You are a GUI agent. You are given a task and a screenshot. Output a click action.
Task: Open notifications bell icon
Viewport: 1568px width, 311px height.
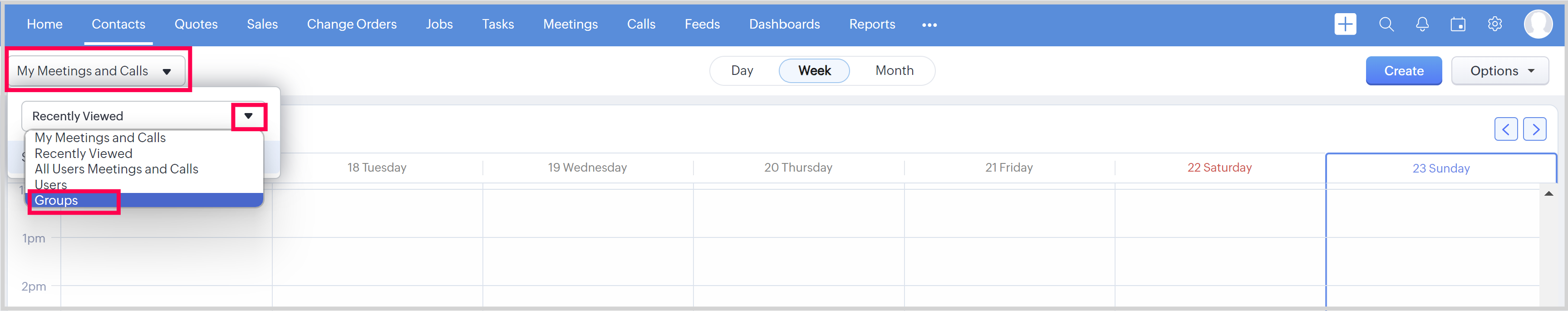[1422, 25]
